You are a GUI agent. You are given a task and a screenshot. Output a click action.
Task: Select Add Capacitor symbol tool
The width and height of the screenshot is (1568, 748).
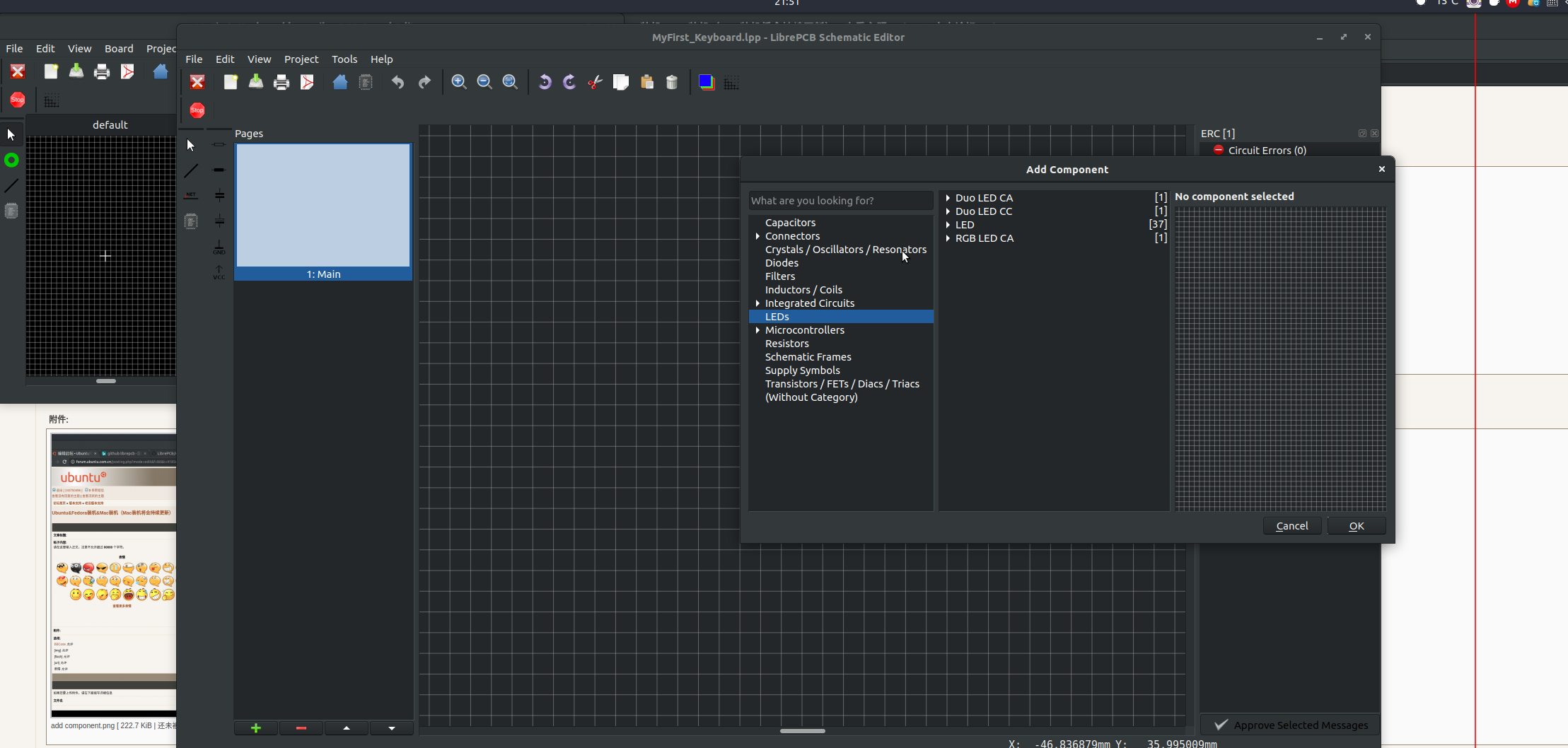(219, 196)
